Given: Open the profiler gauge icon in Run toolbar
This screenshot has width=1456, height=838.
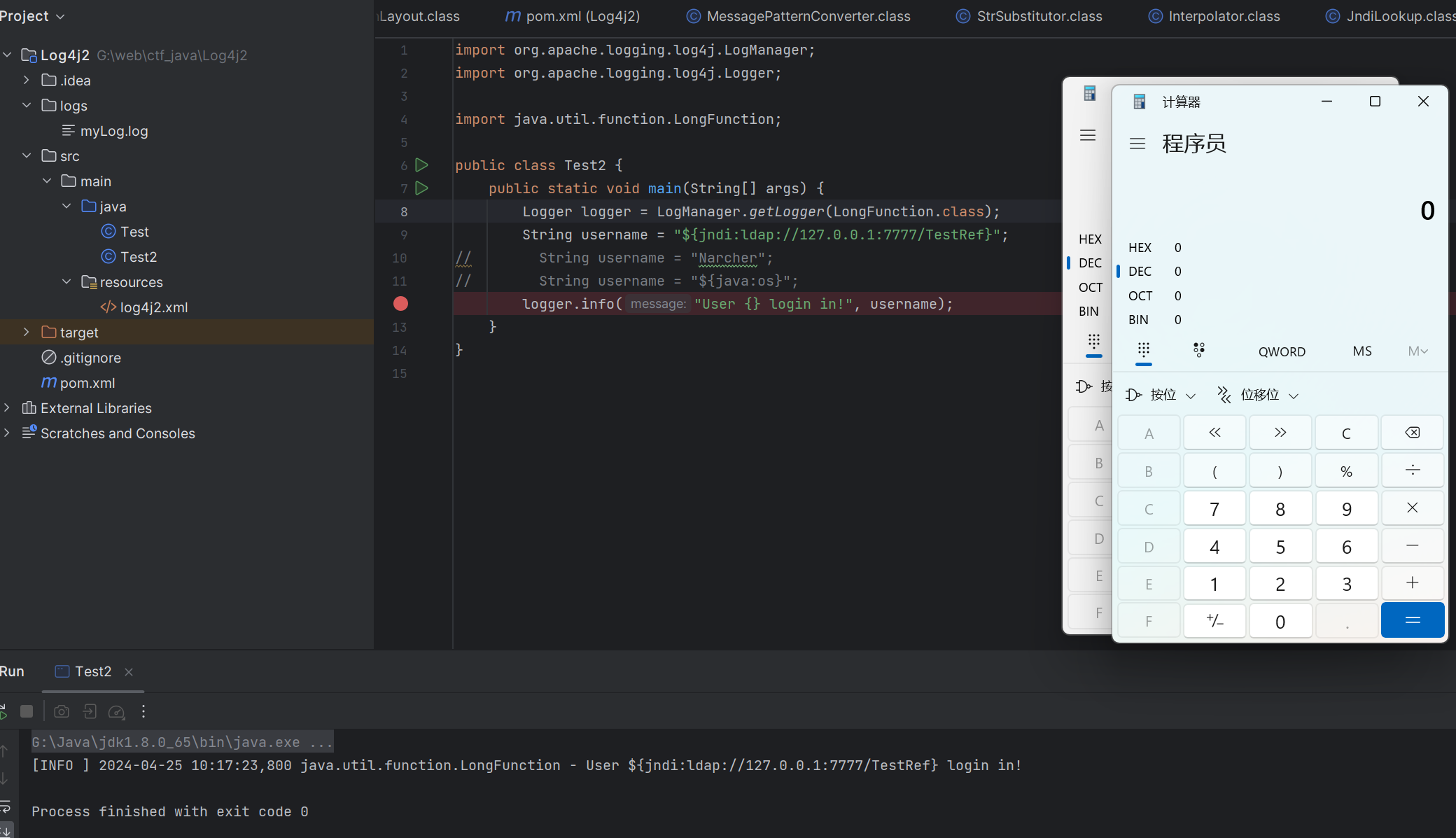Looking at the screenshot, I should [x=117, y=711].
